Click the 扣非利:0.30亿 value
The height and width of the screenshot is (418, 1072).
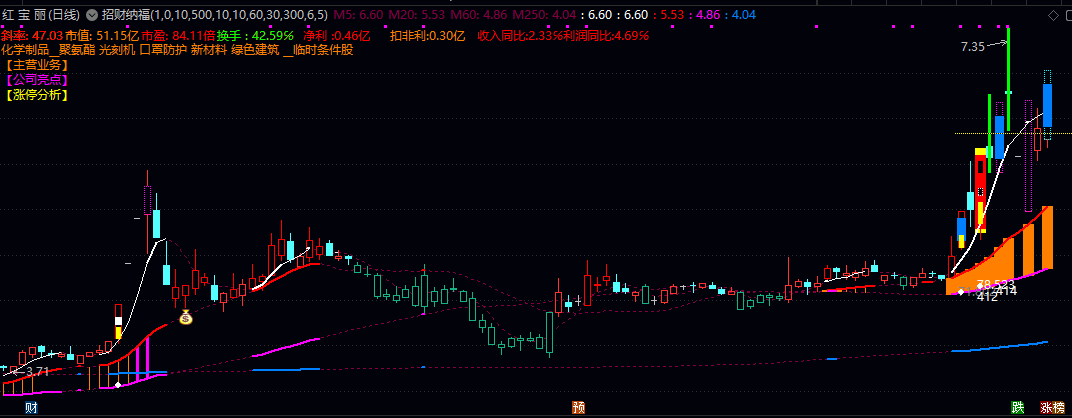pos(427,35)
